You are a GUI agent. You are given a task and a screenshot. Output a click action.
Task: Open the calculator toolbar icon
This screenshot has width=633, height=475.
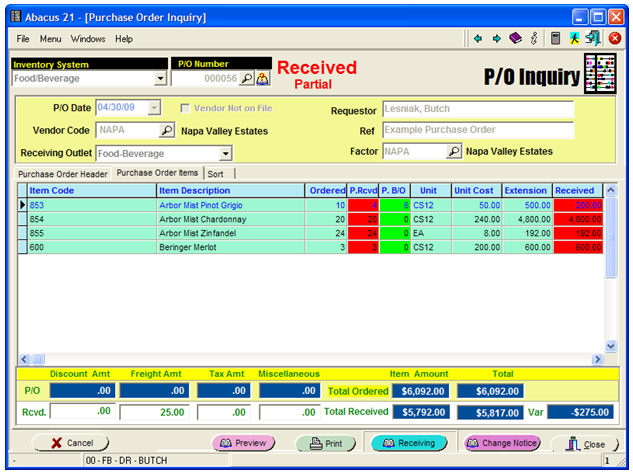click(555, 39)
